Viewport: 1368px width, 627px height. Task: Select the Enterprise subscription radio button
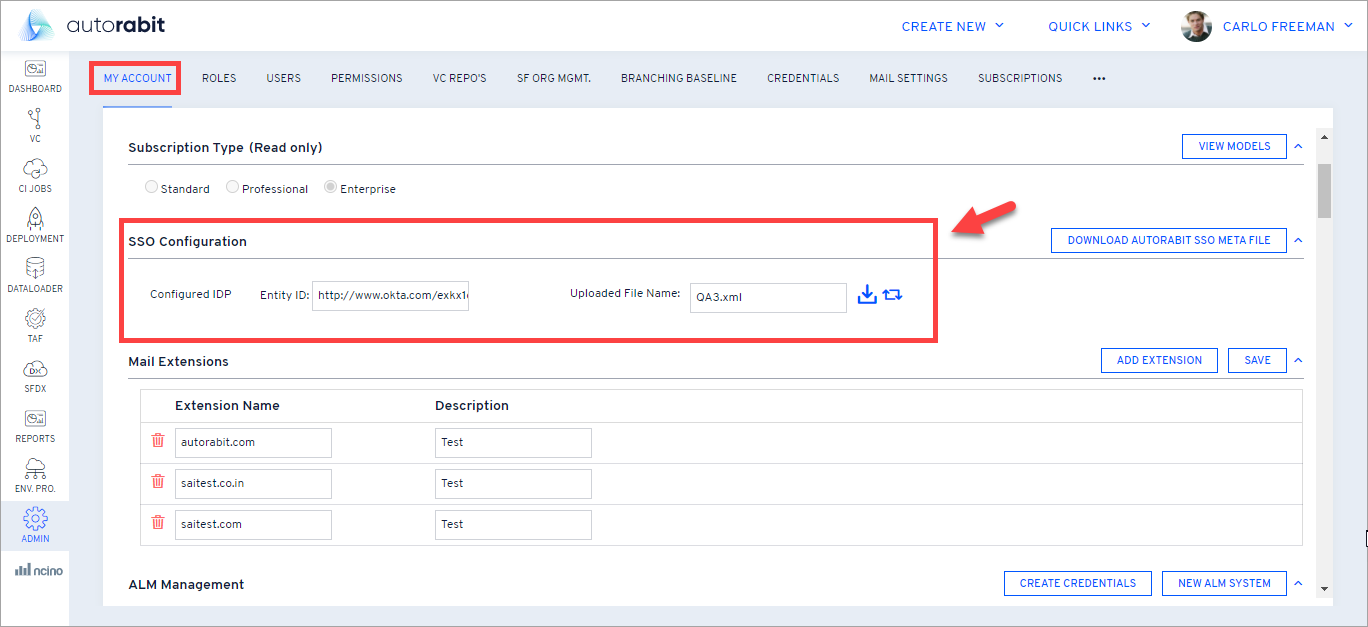(x=330, y=187)
